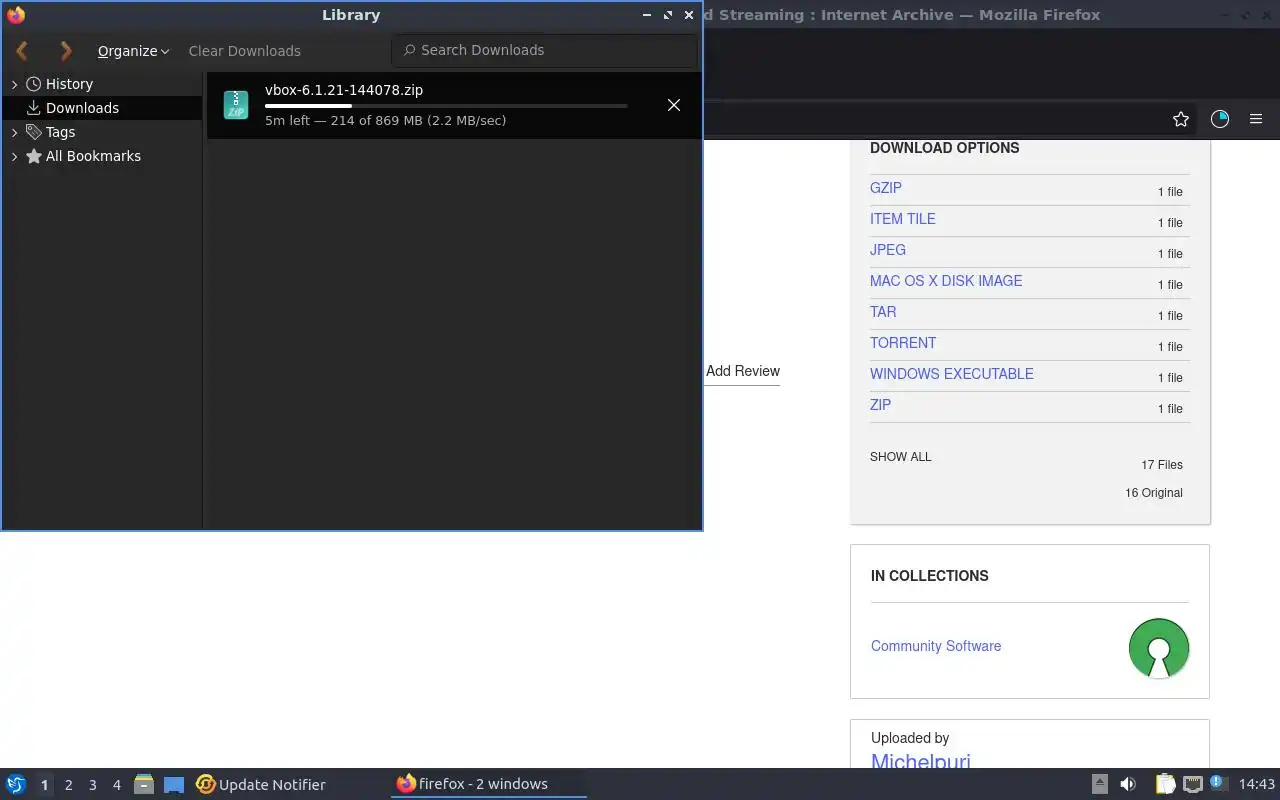Open MAC OS X DISK IMAGE download
The height and width of the screenshot is (800, 1280).
click(x=946, y=281)
